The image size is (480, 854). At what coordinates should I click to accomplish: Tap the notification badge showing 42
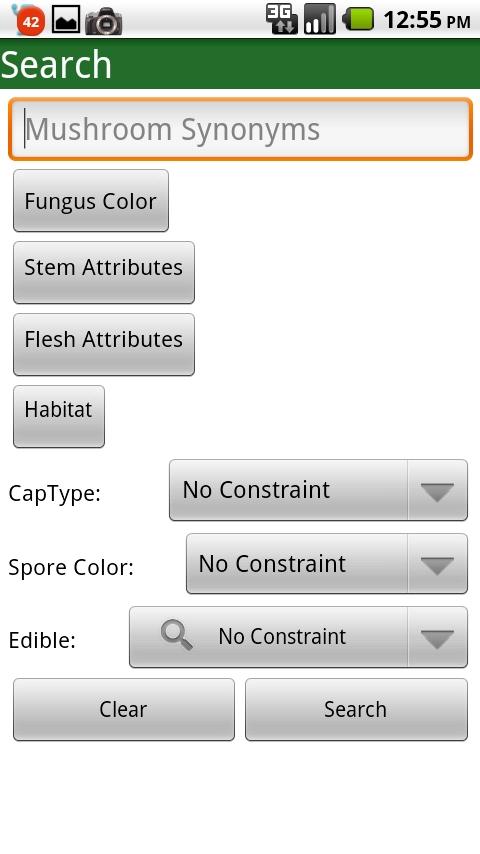pyautogui.click(x=29, y=21)
